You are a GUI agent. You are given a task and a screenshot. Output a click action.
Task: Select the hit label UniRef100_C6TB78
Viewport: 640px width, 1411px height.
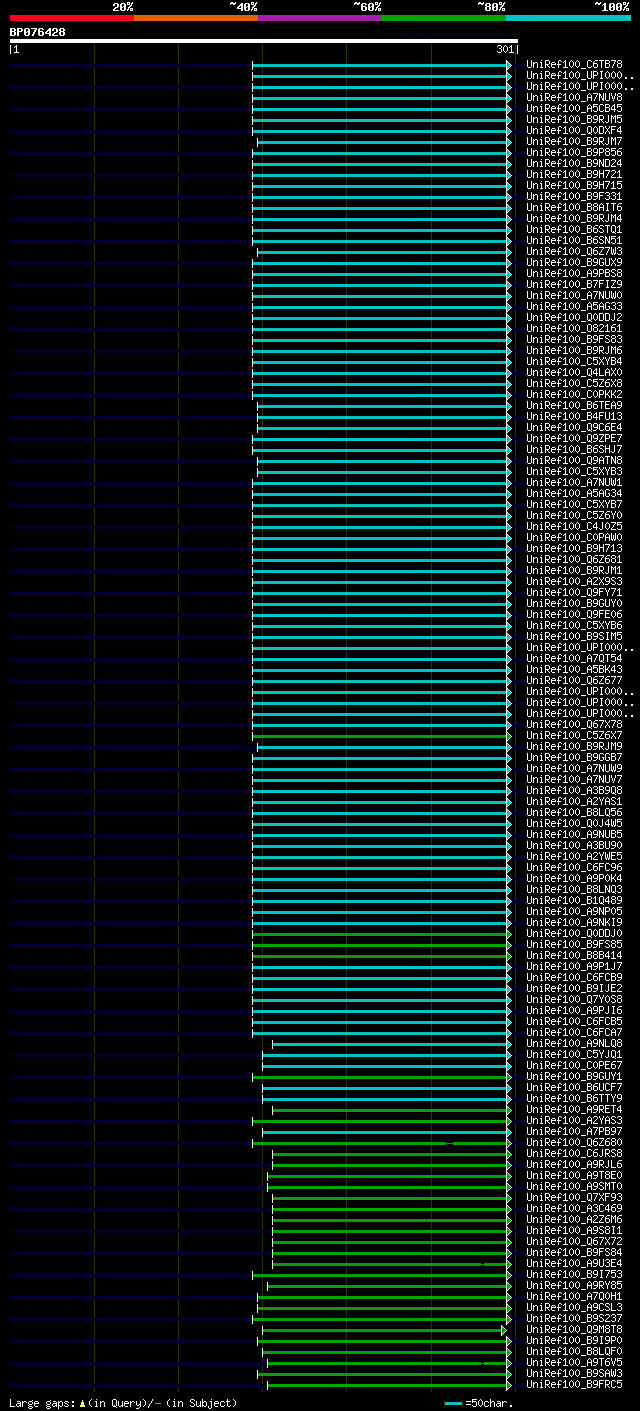point(574,65)
